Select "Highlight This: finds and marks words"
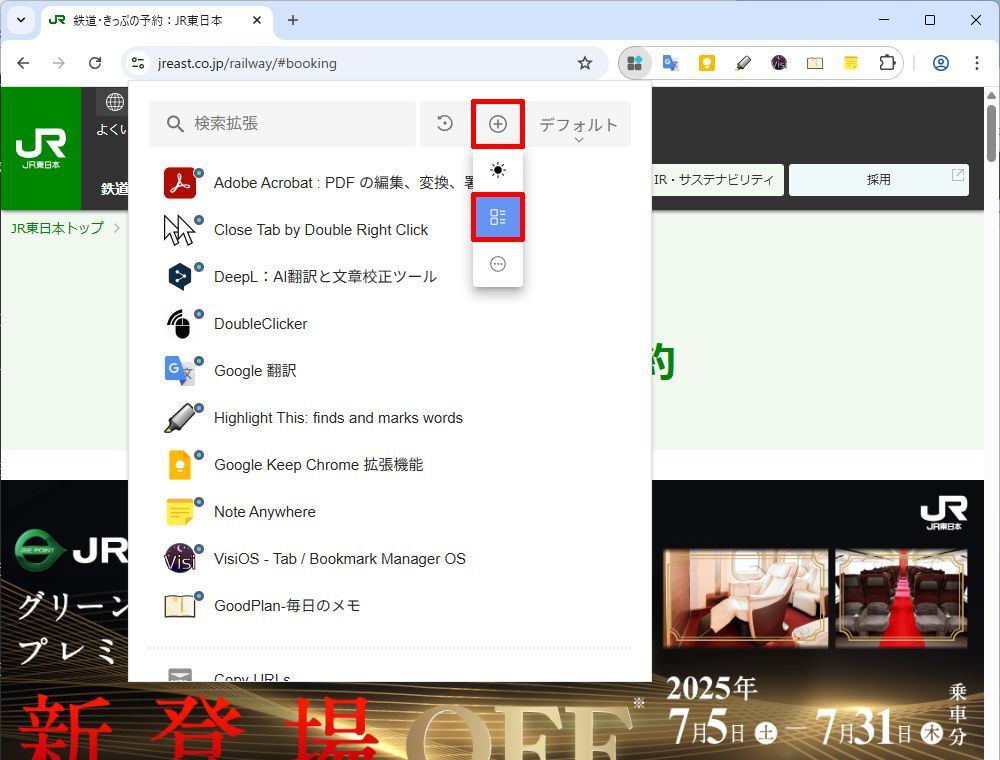 [339, 418]
